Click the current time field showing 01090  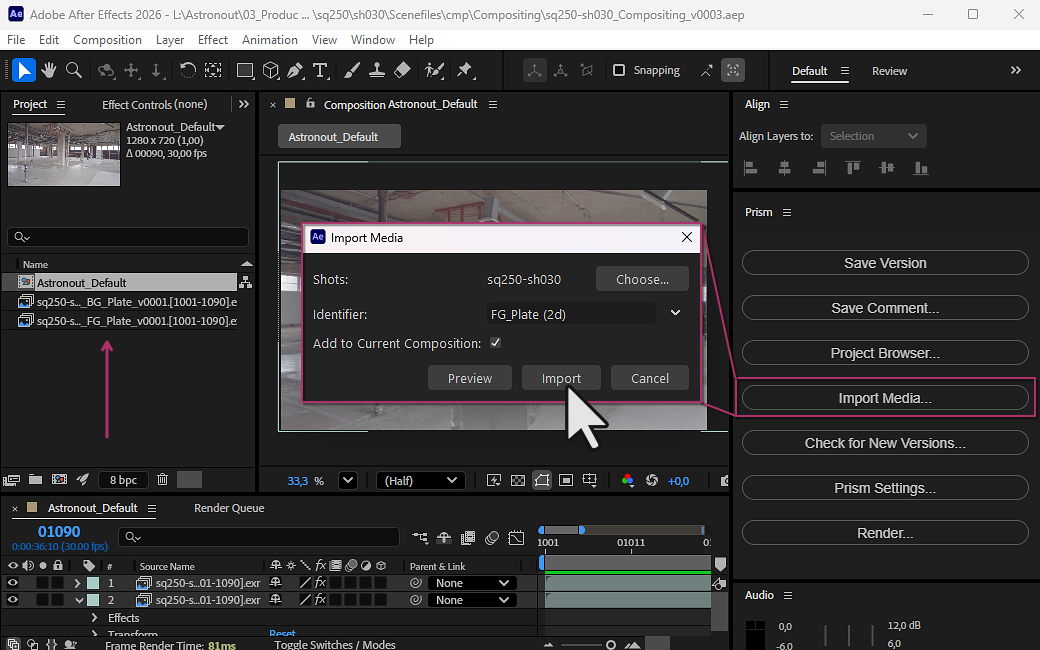pyautogui.click(x=60, y=533)
